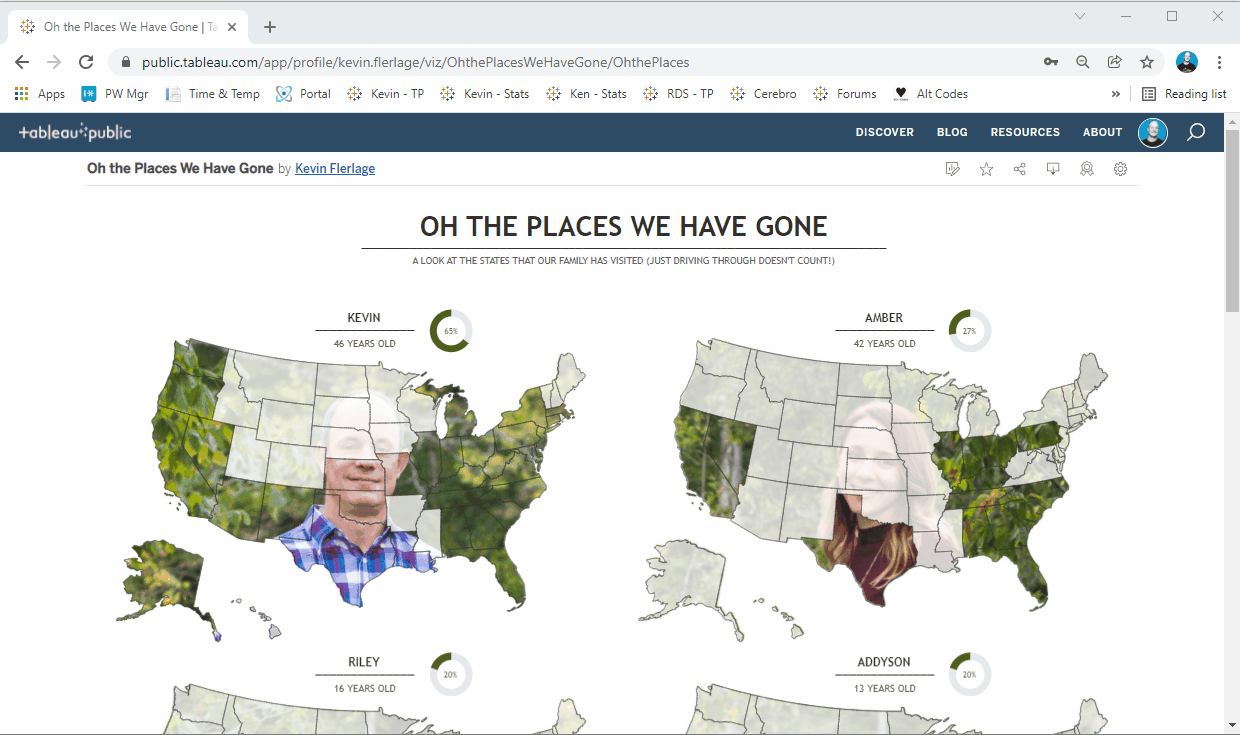Bookmark this page with star icon
The width and height of the screenshot is (1240, 735).
point(1147,62)
